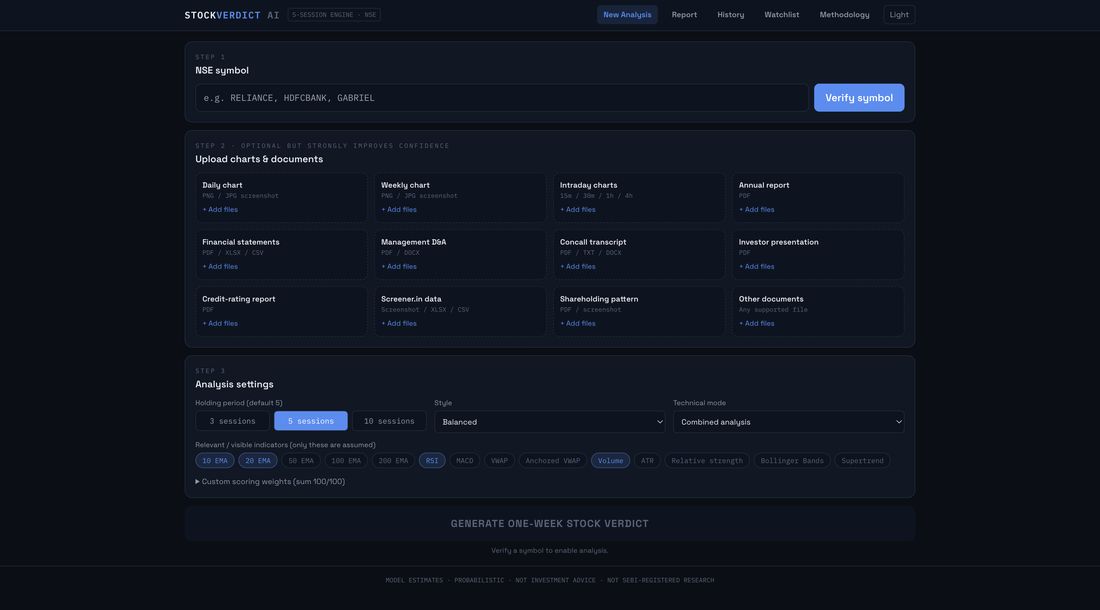Click Generate One-Week Stock Verdict button
This screenshot has width=1100, height=610.
pos(549,524)
